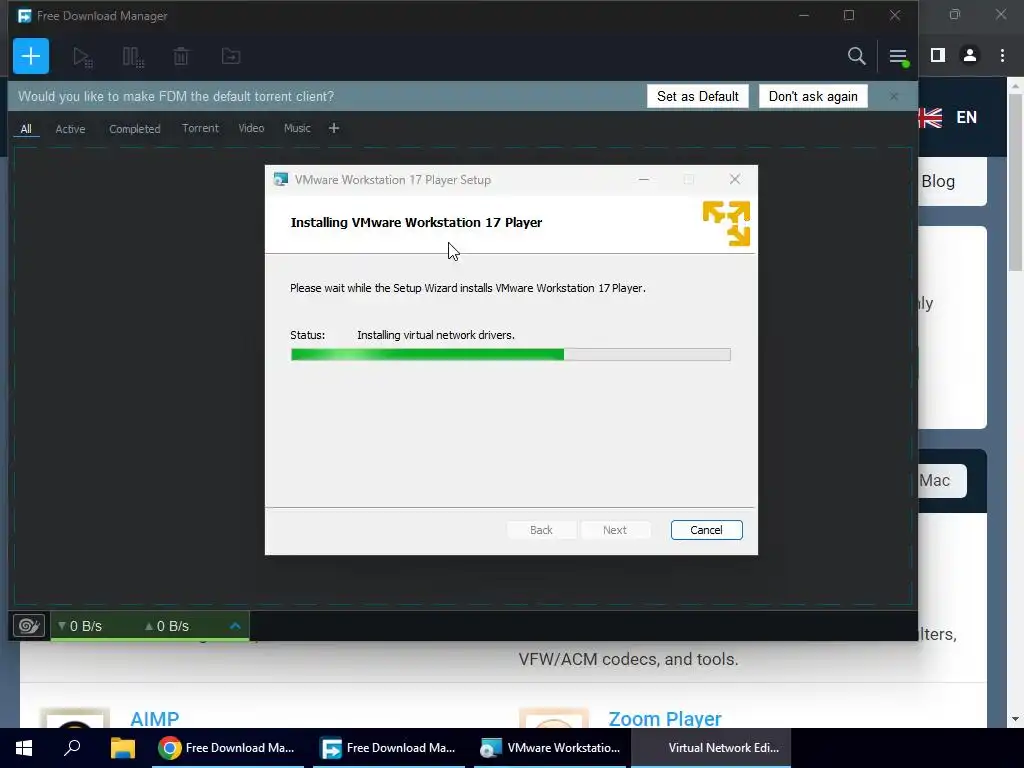The image size is (1024, 768).
Task: Toggle snail mode icon in status bar
Action: coord(29,626)
